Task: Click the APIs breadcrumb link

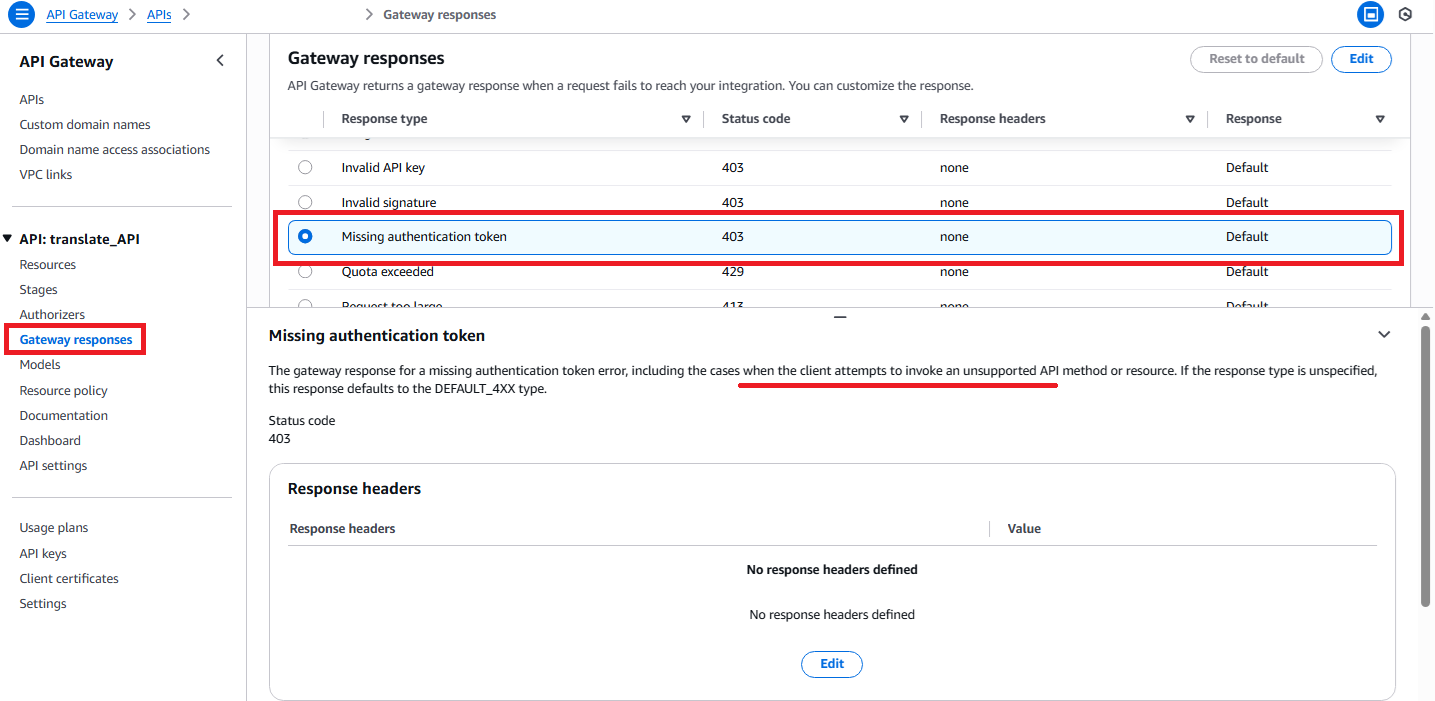Action: [x=159, y=14]
